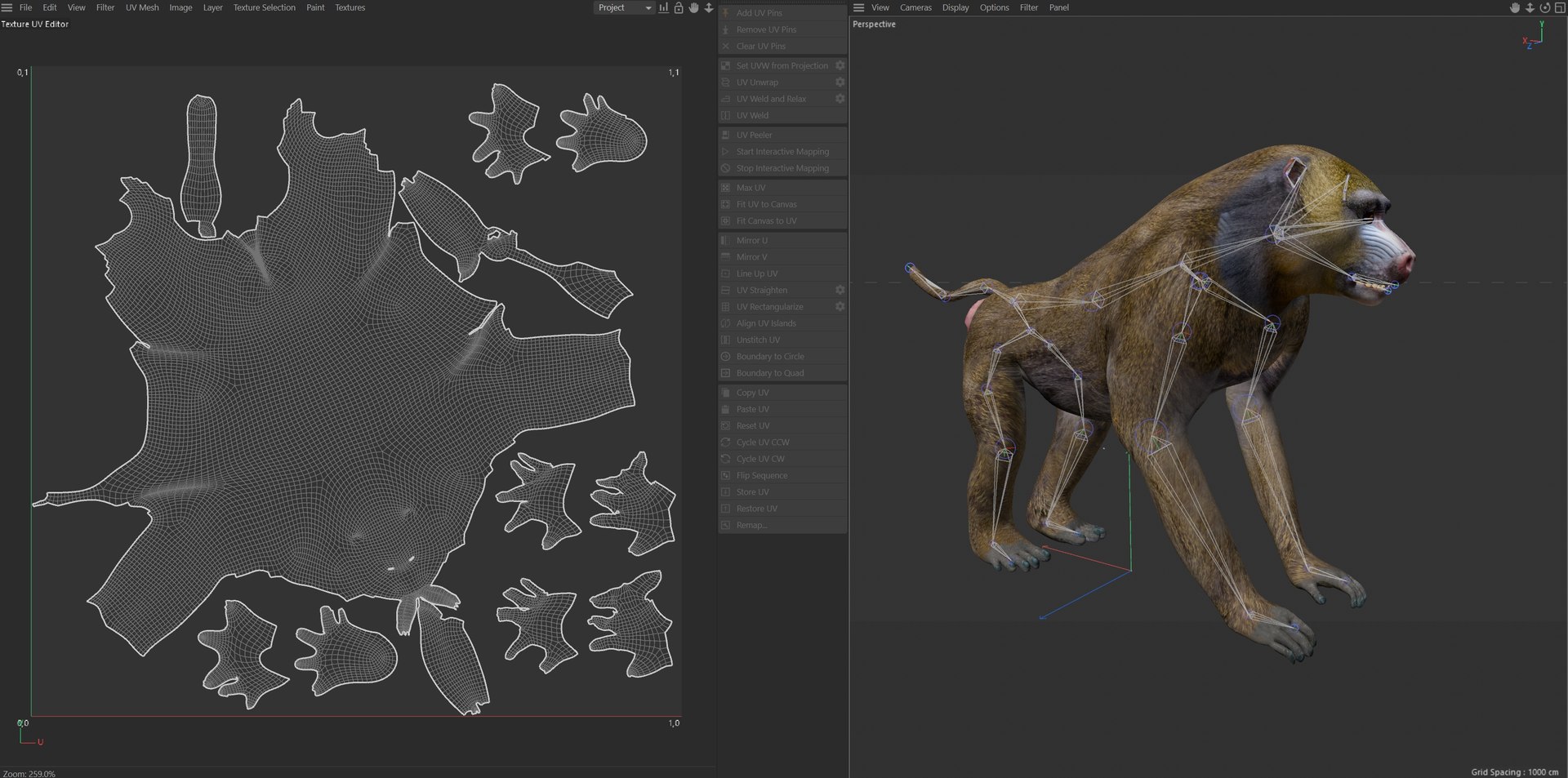Open the Project dropdown

[625, 7]
